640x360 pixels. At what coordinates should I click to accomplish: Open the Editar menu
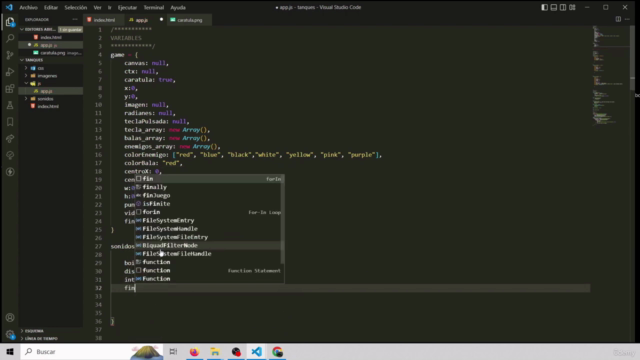[51, 7]
